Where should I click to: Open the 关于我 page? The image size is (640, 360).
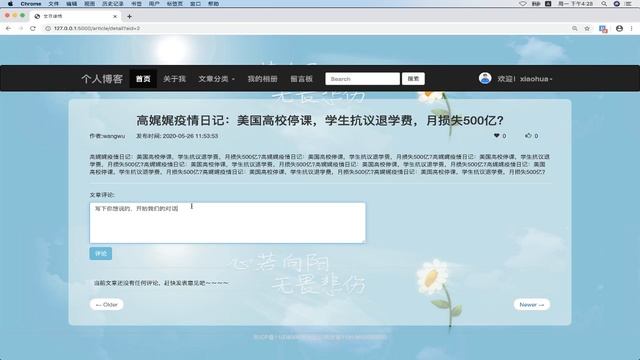[174, 79]
